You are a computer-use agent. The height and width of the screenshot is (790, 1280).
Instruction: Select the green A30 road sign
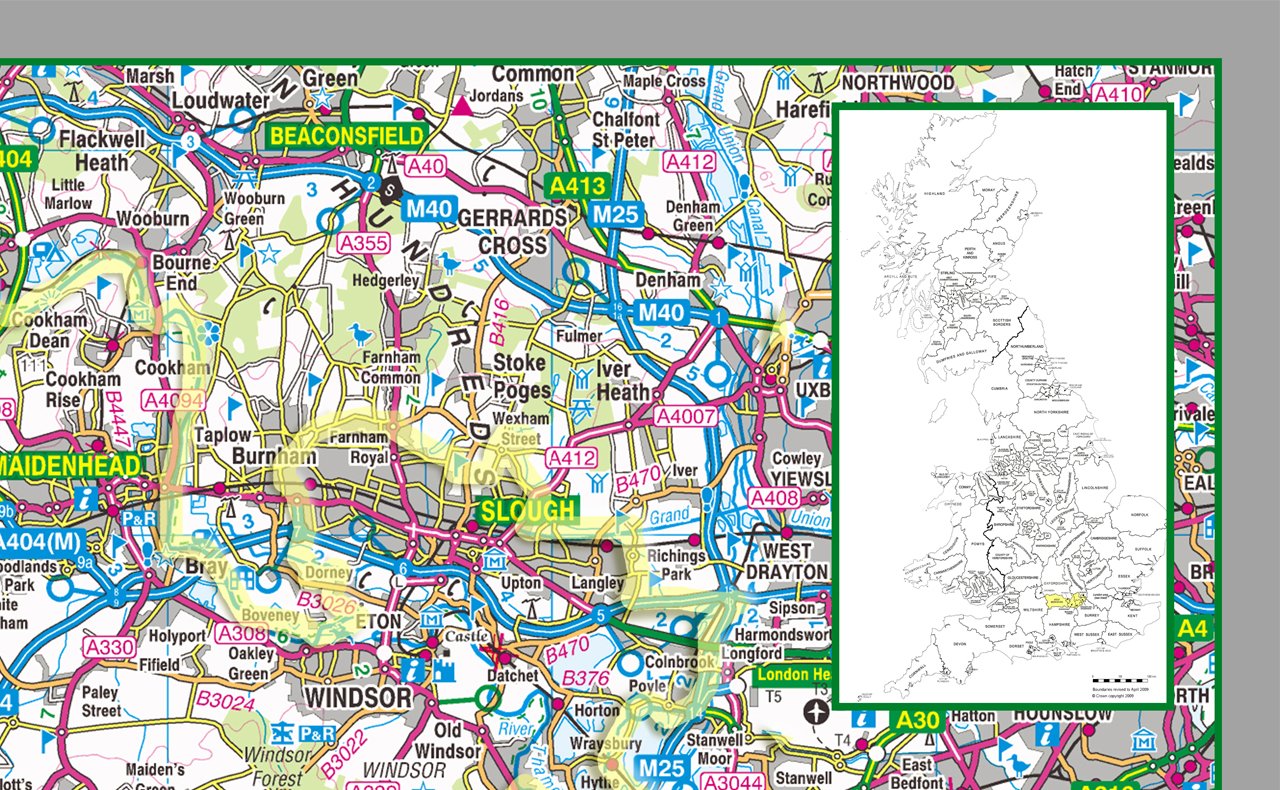[918, 720]
